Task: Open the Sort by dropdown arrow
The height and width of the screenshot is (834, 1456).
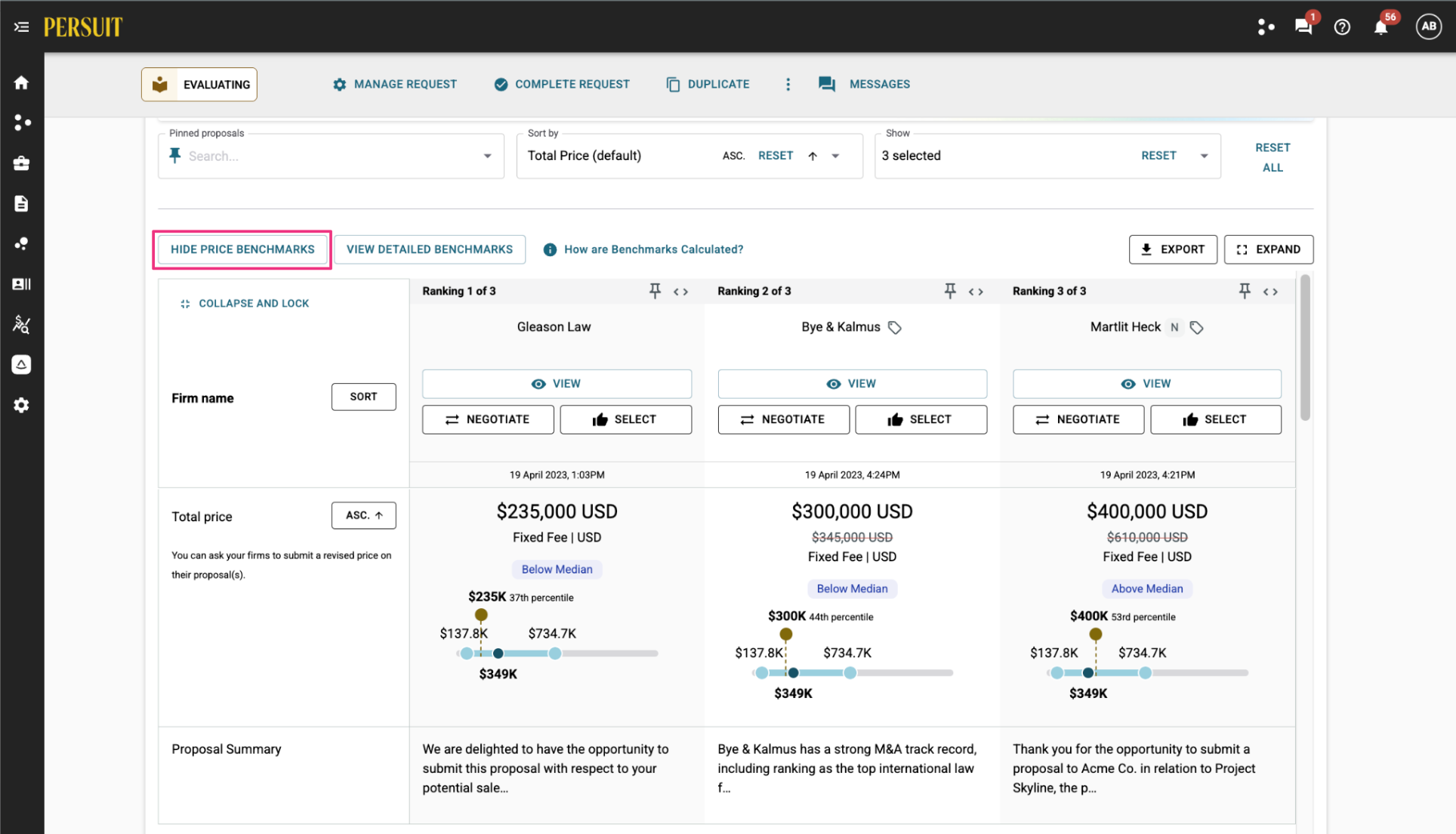Action: 836,156
